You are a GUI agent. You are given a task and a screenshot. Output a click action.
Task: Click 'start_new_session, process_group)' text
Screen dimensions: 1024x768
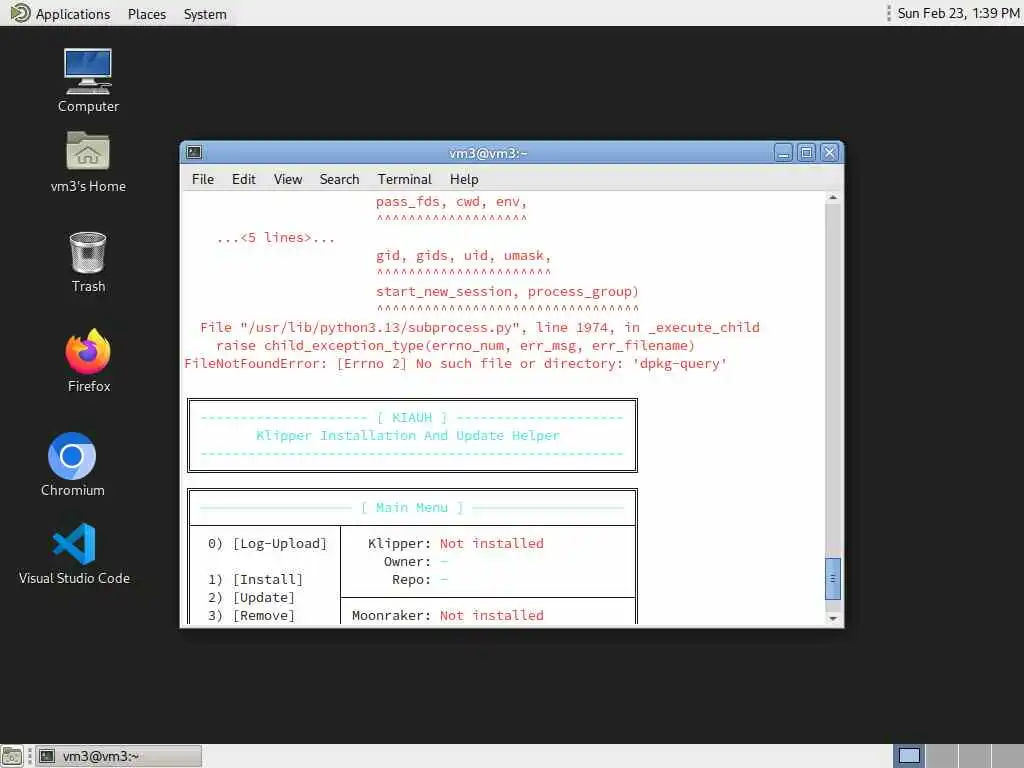pos(507,292)
